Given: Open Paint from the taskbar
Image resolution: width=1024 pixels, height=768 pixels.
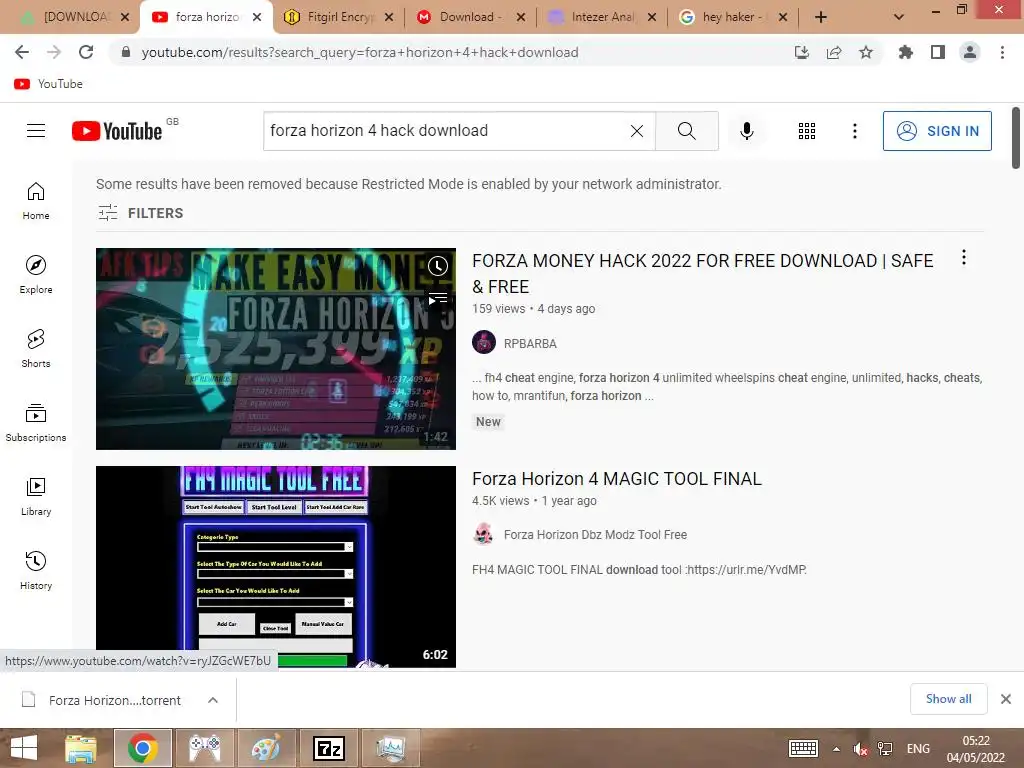Looking at the screenshot, I should (x=266, y=748).
